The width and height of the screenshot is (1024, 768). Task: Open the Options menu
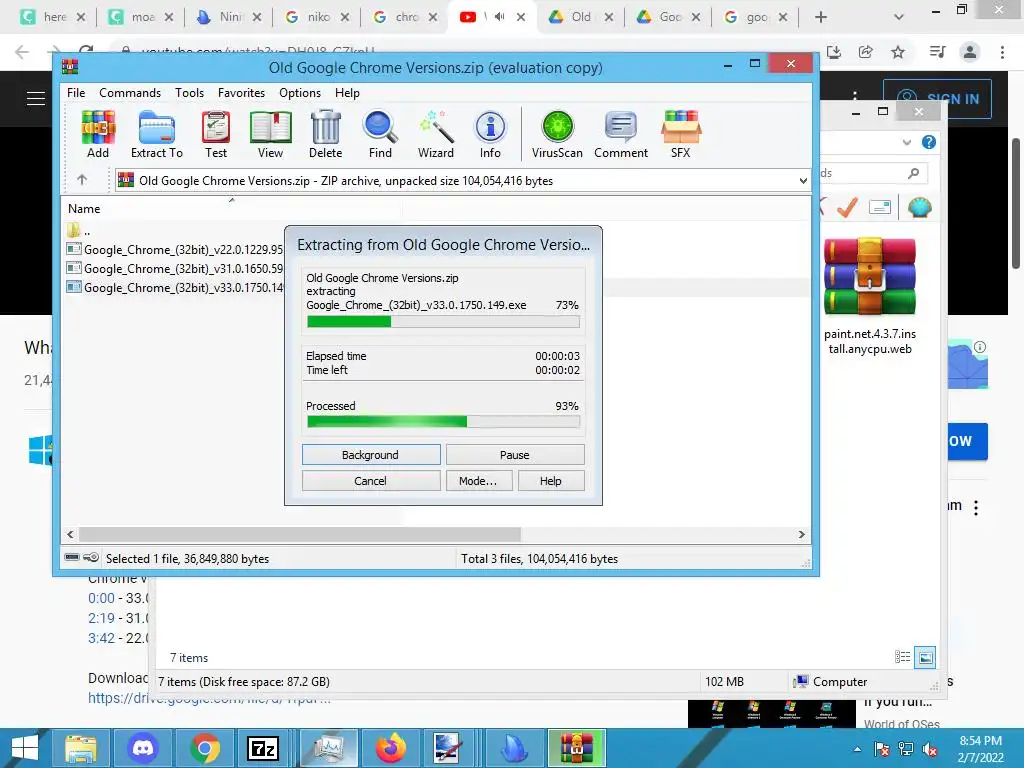[x=300, y=93]
